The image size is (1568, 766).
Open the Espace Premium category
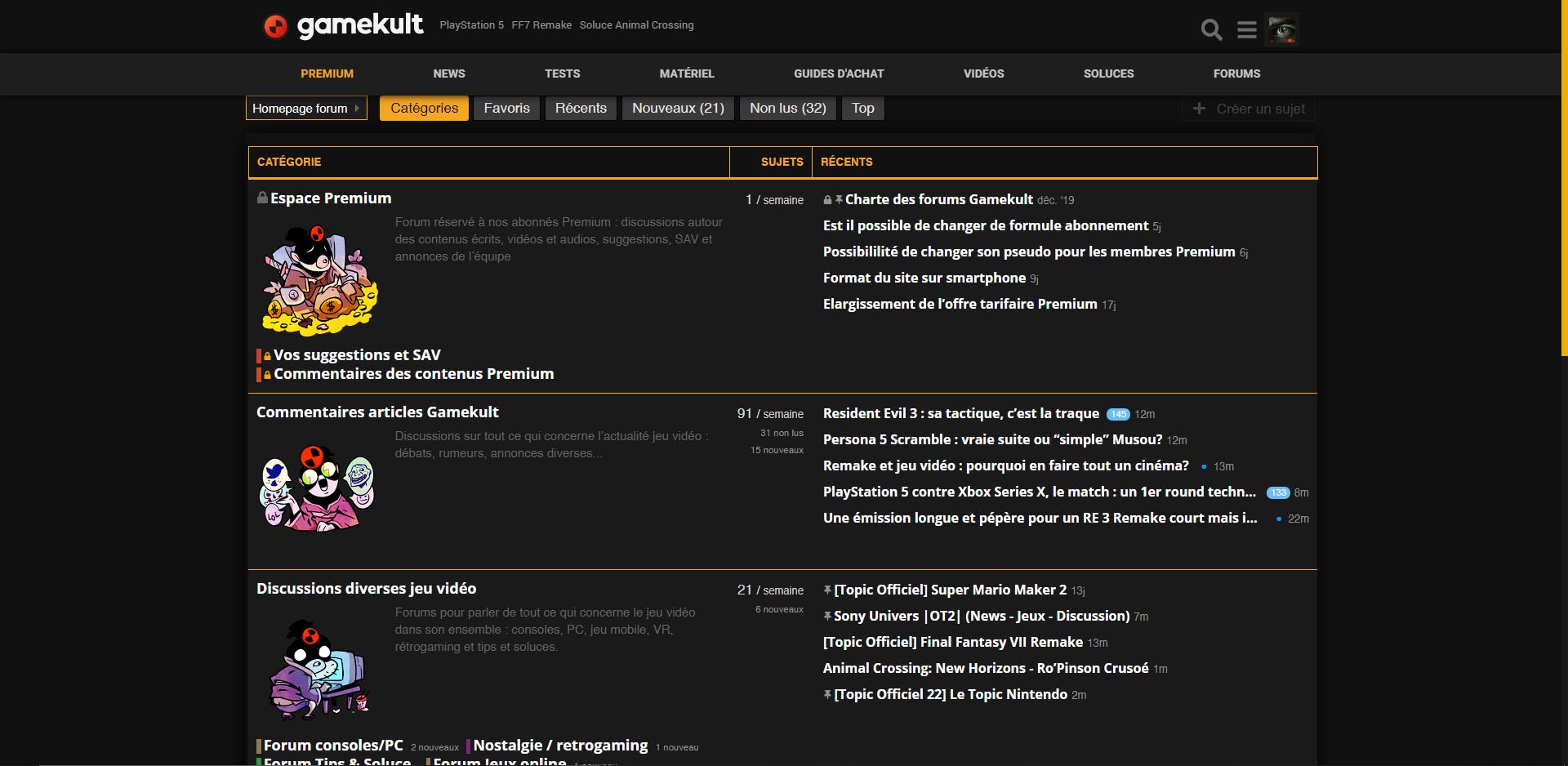coord(331,198)
